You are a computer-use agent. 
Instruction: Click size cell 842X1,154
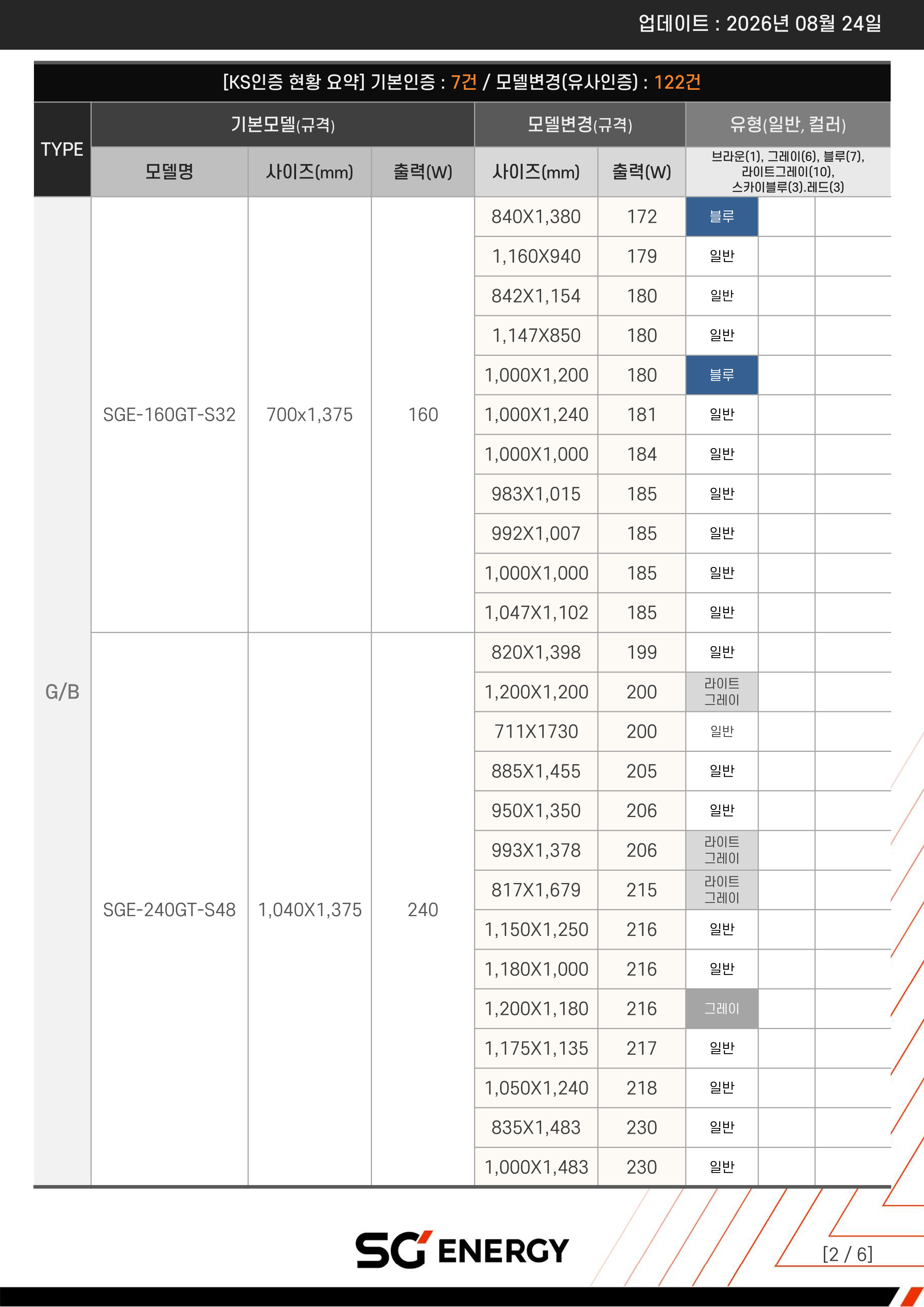pos(536,296)
